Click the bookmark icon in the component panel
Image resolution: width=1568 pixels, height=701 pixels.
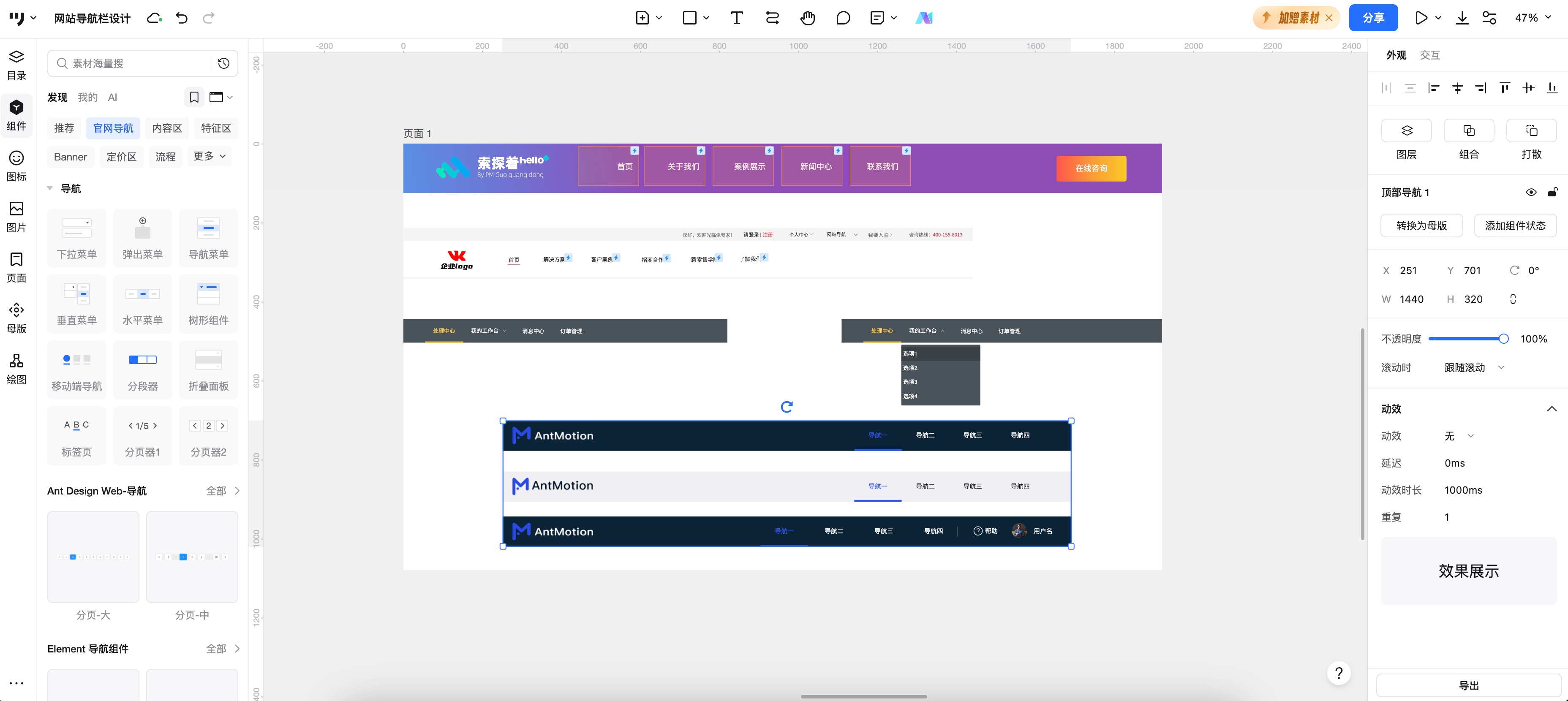coord(194,97)
